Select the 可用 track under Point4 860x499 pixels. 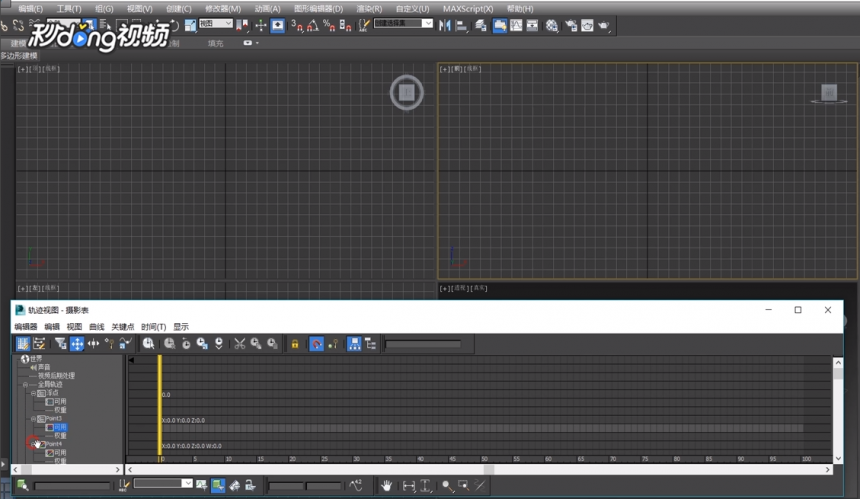[x=60, y=452]
